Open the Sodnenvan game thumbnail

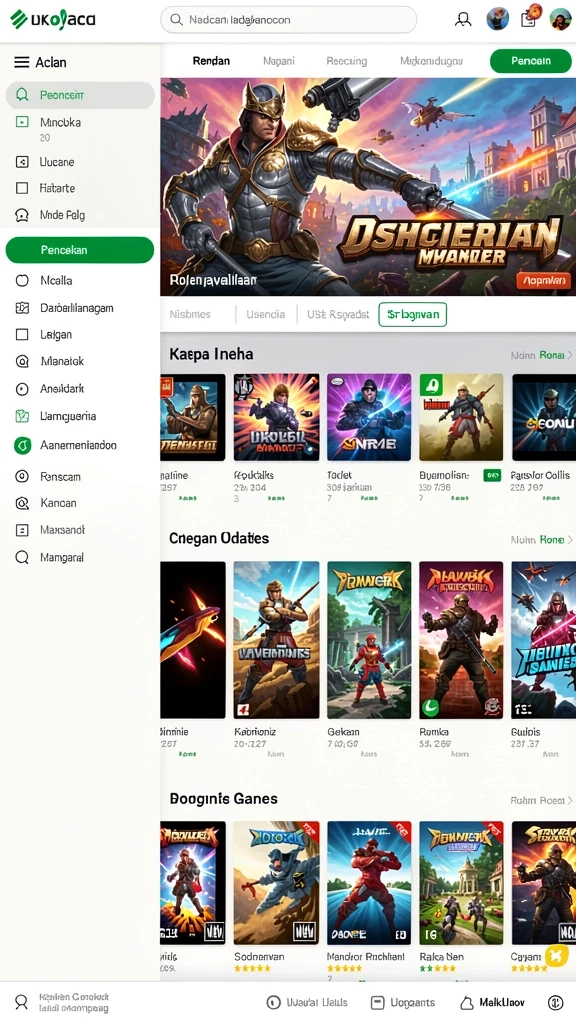276,883
